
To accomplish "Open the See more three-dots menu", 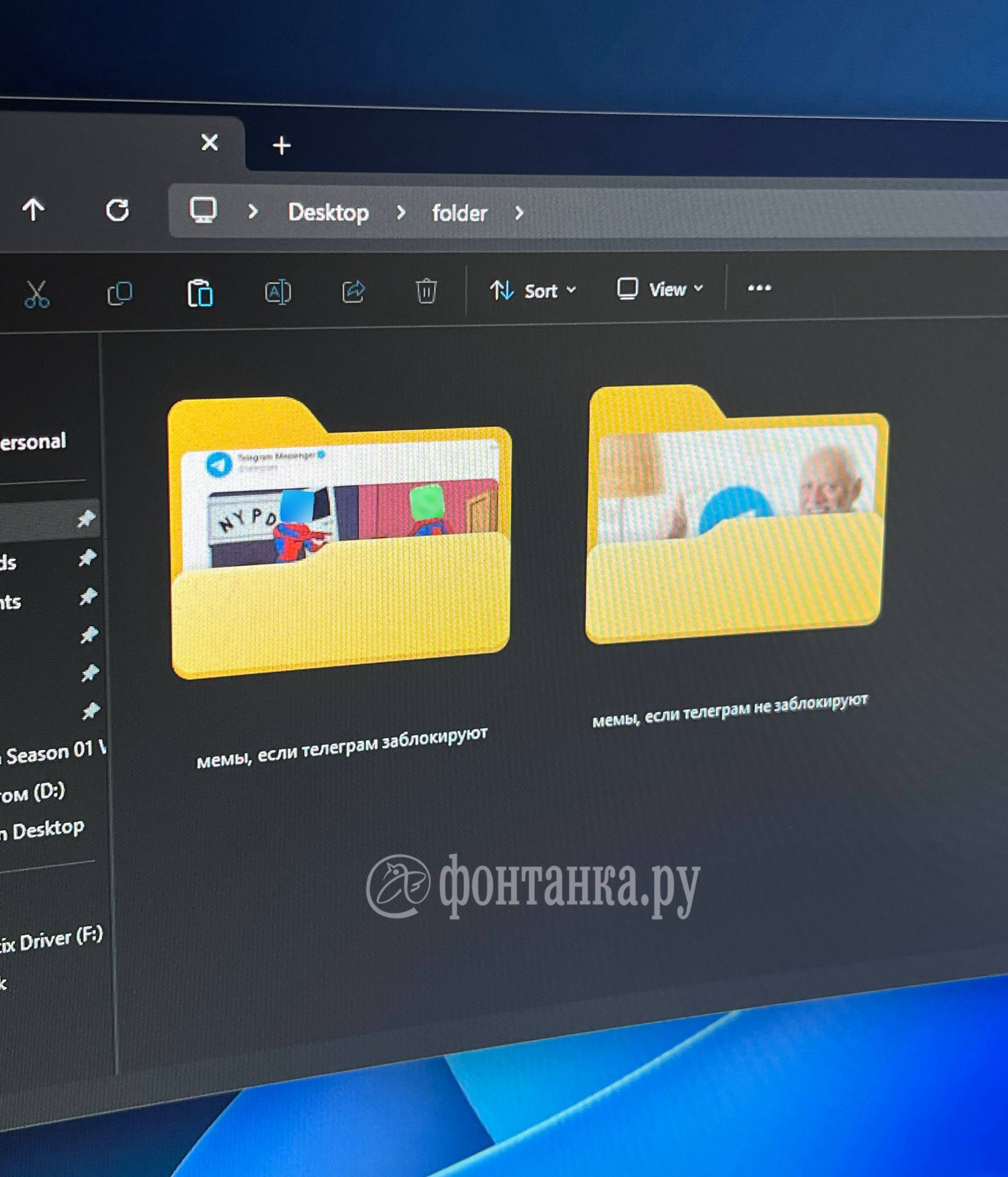I will [x=759, y=288].
